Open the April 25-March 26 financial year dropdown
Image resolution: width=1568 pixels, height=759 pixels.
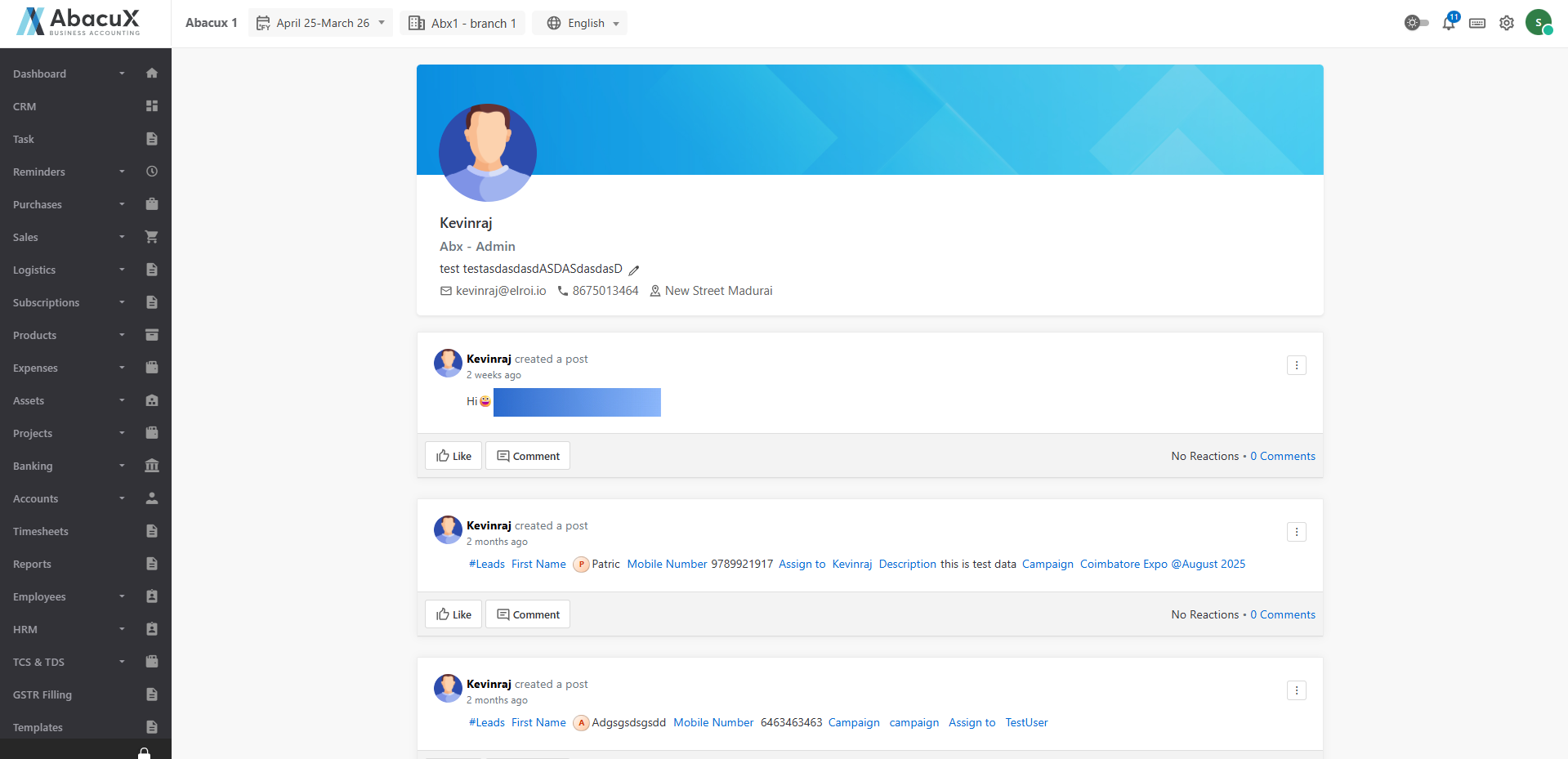click(x=320, y=23)
